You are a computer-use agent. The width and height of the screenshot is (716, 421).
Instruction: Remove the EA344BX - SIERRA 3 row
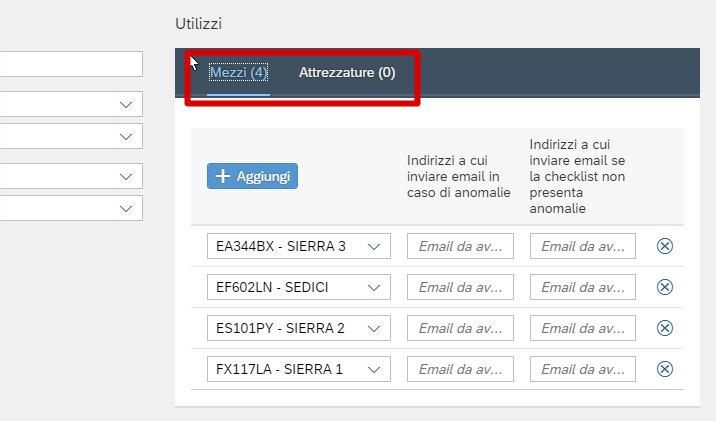tap(664, 246)
